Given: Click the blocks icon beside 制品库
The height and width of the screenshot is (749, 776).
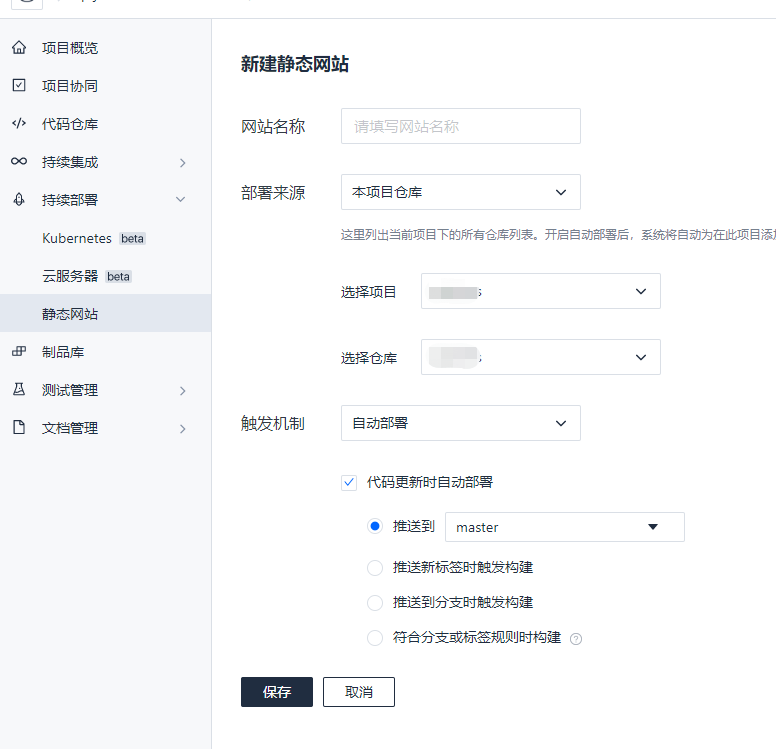Looking at the screenshot, I should click(x=19, y=352).
